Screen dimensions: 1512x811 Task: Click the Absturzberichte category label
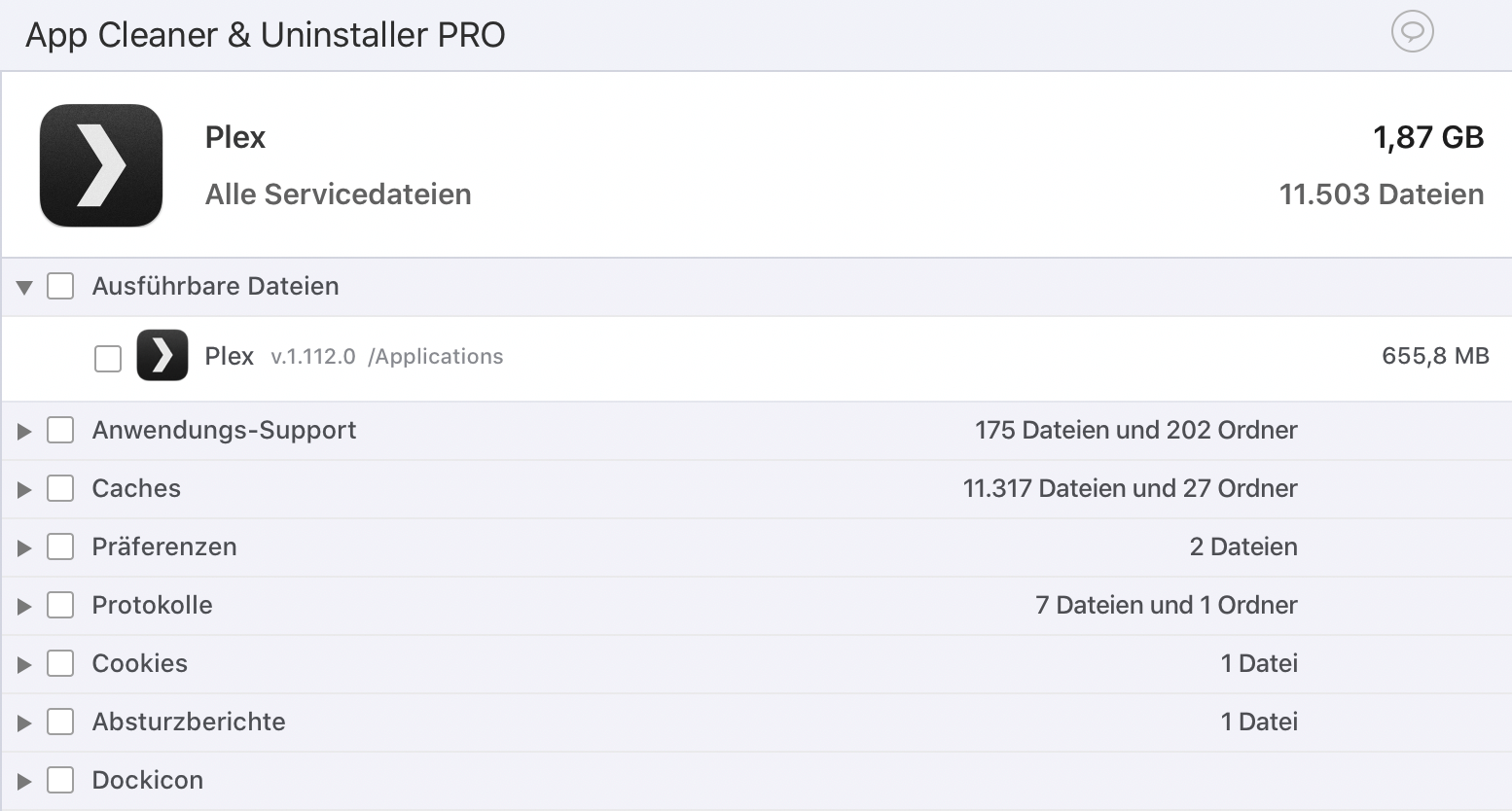189,722
